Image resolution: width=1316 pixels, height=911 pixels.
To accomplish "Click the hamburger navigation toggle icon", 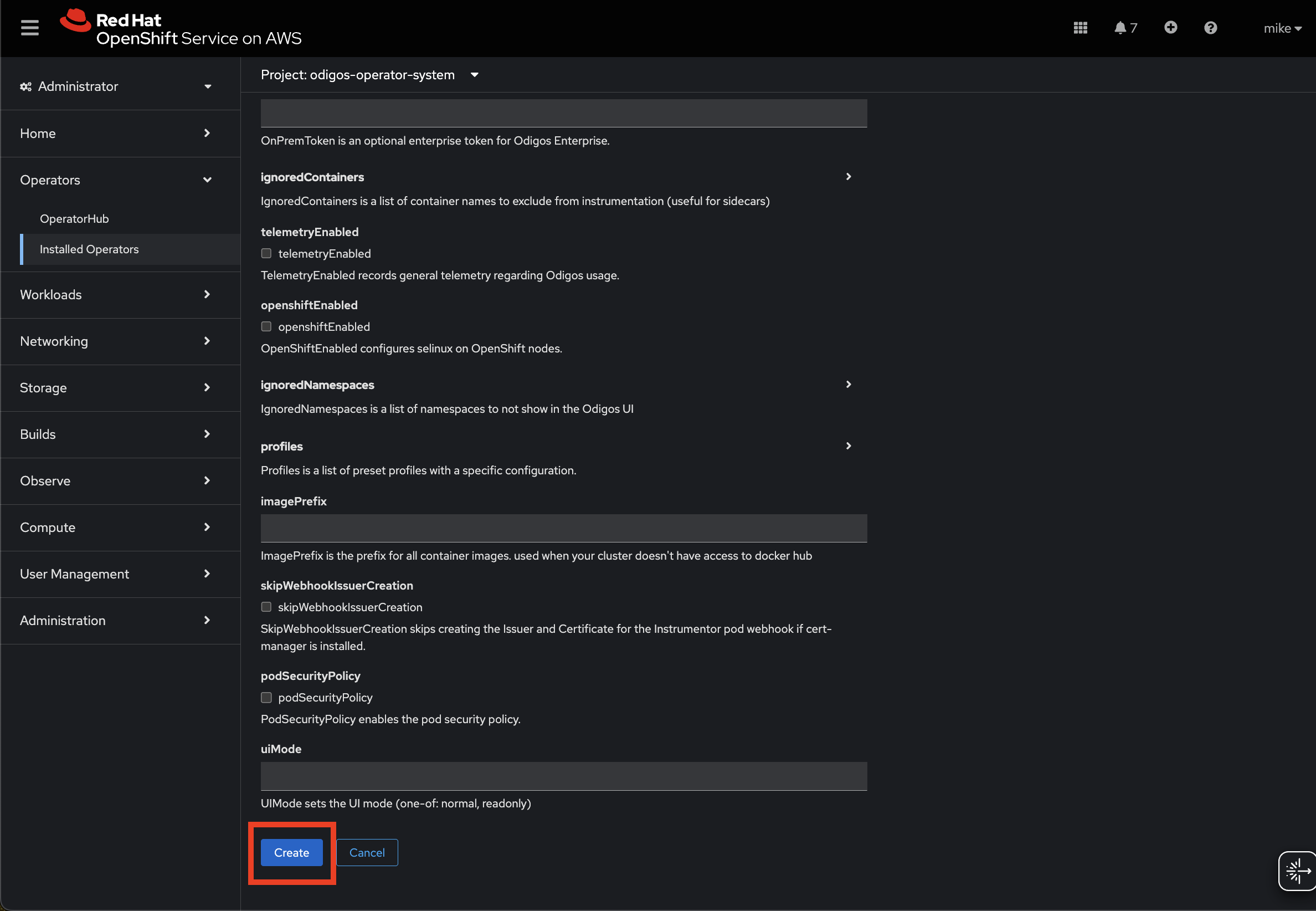I will [x=30, y=27].
